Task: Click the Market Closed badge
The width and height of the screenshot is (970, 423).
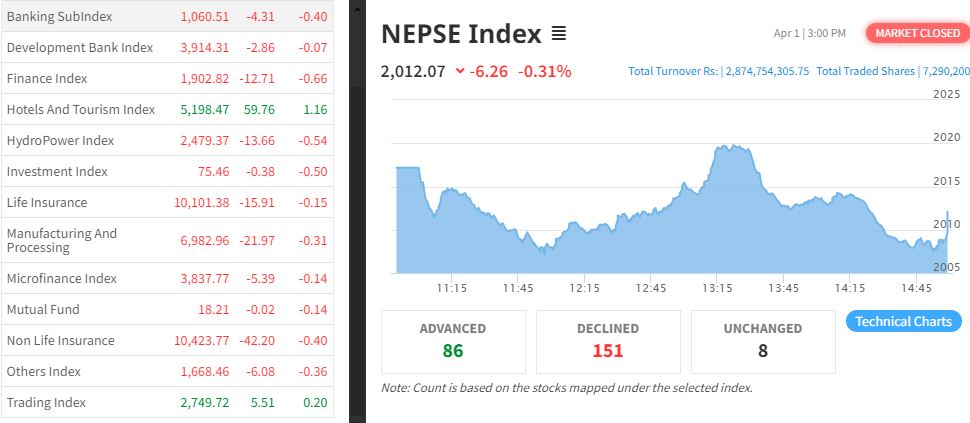Action: (x=917, y=33)
